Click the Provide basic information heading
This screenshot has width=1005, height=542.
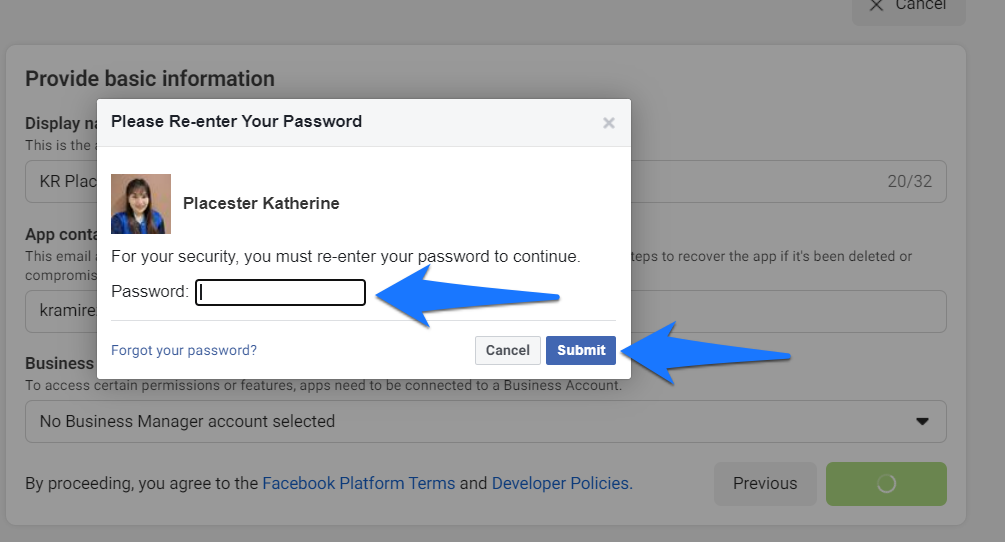150,79
